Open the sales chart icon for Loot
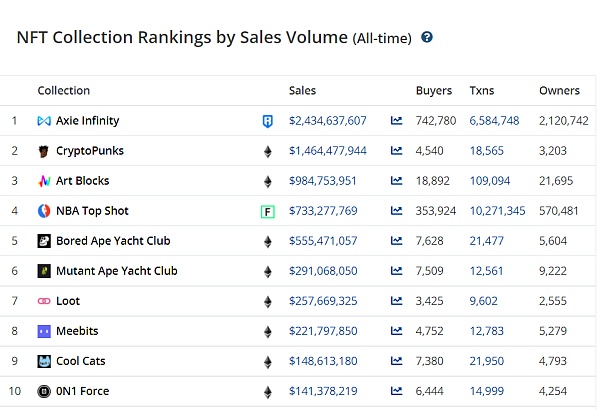This screenshot has width=600, height=410. tap(397, 301)
